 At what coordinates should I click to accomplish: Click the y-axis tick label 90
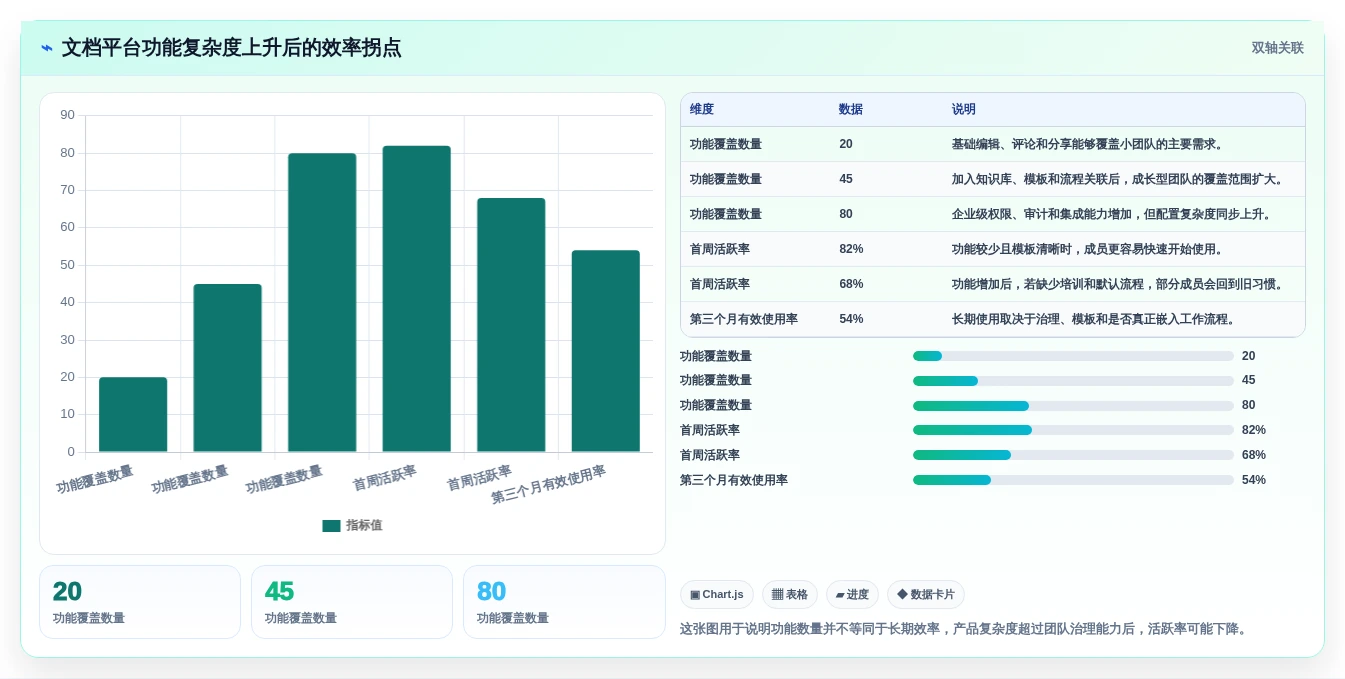point(67,115)
